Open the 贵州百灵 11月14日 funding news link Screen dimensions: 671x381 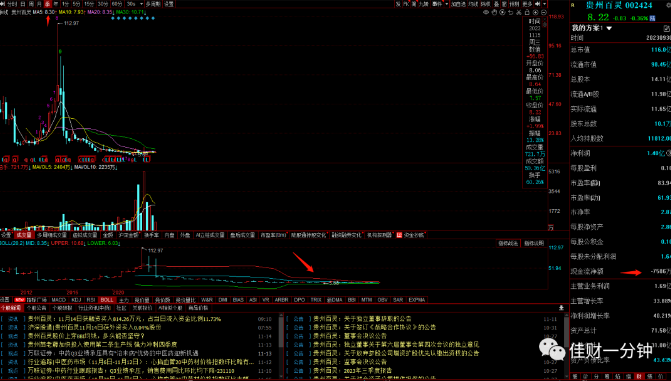(125, 319)
